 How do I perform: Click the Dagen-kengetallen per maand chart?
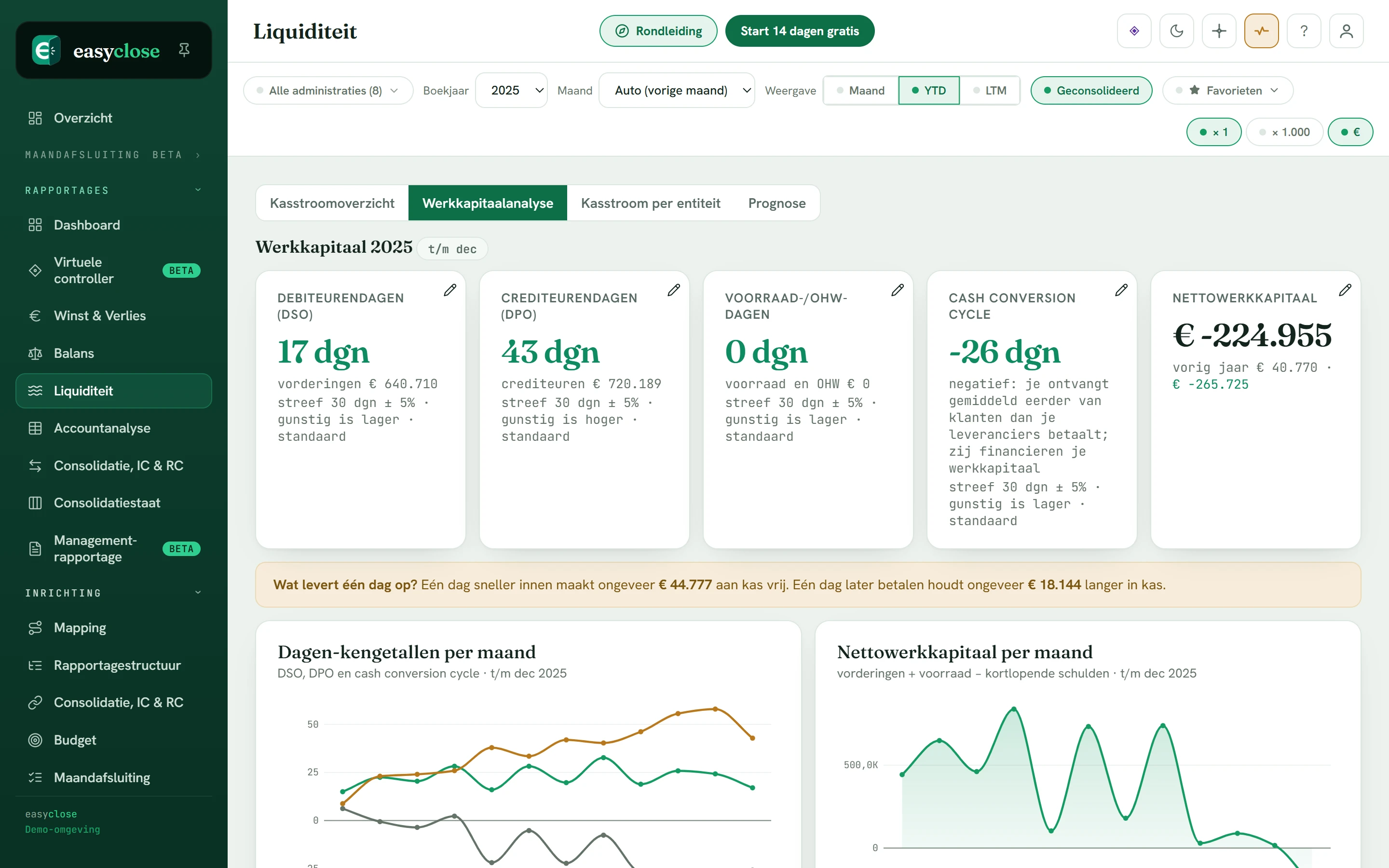tap(528, 745)
